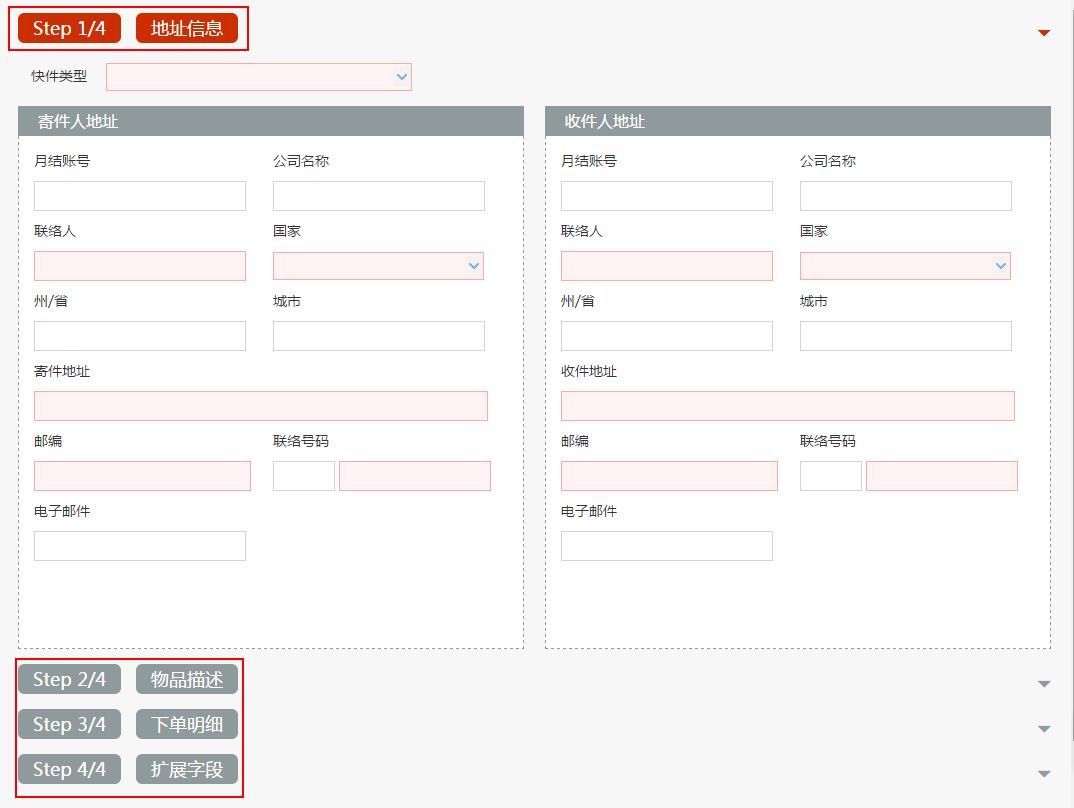
Task: Open the 下单明细 section
Action: click(x=187, y=724)
